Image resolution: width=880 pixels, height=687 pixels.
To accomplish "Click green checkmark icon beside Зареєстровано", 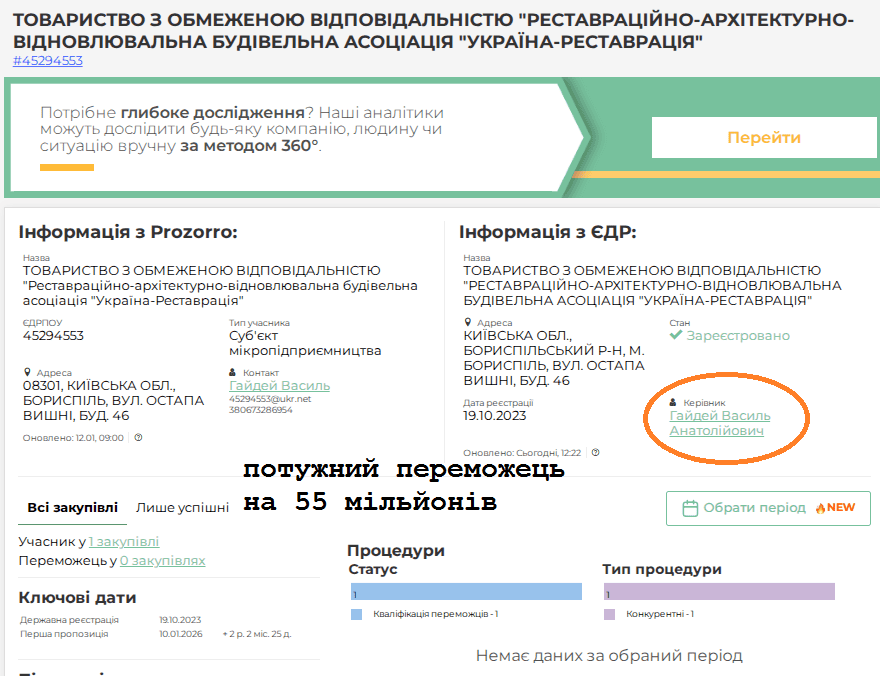I will pyautogui.click(x=676, y=336).
